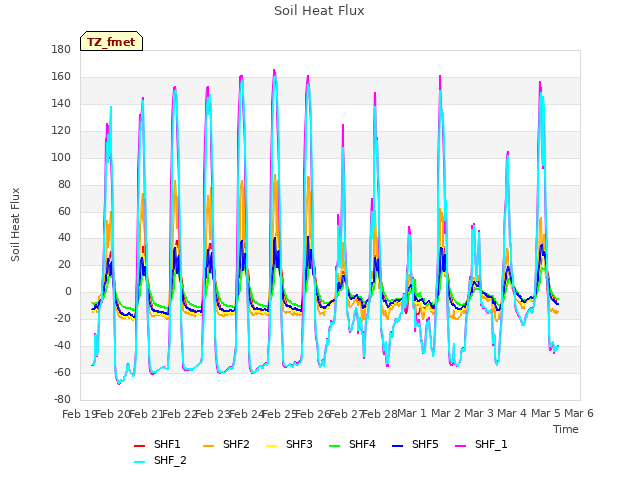The image size is (640, 480).
Task: Click the 80 y-axis tick label
Action: click(64, 184)
